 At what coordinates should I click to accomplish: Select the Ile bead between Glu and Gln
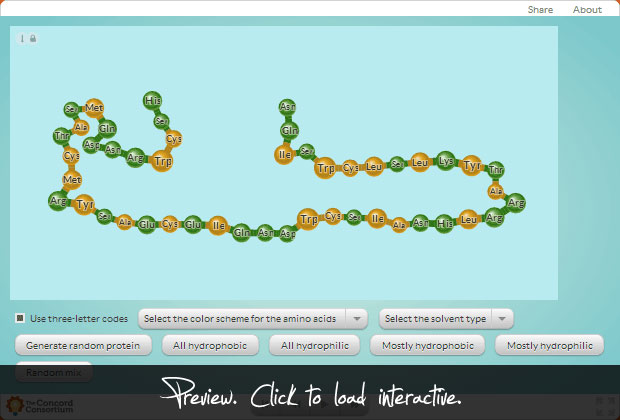coord(218,225)
